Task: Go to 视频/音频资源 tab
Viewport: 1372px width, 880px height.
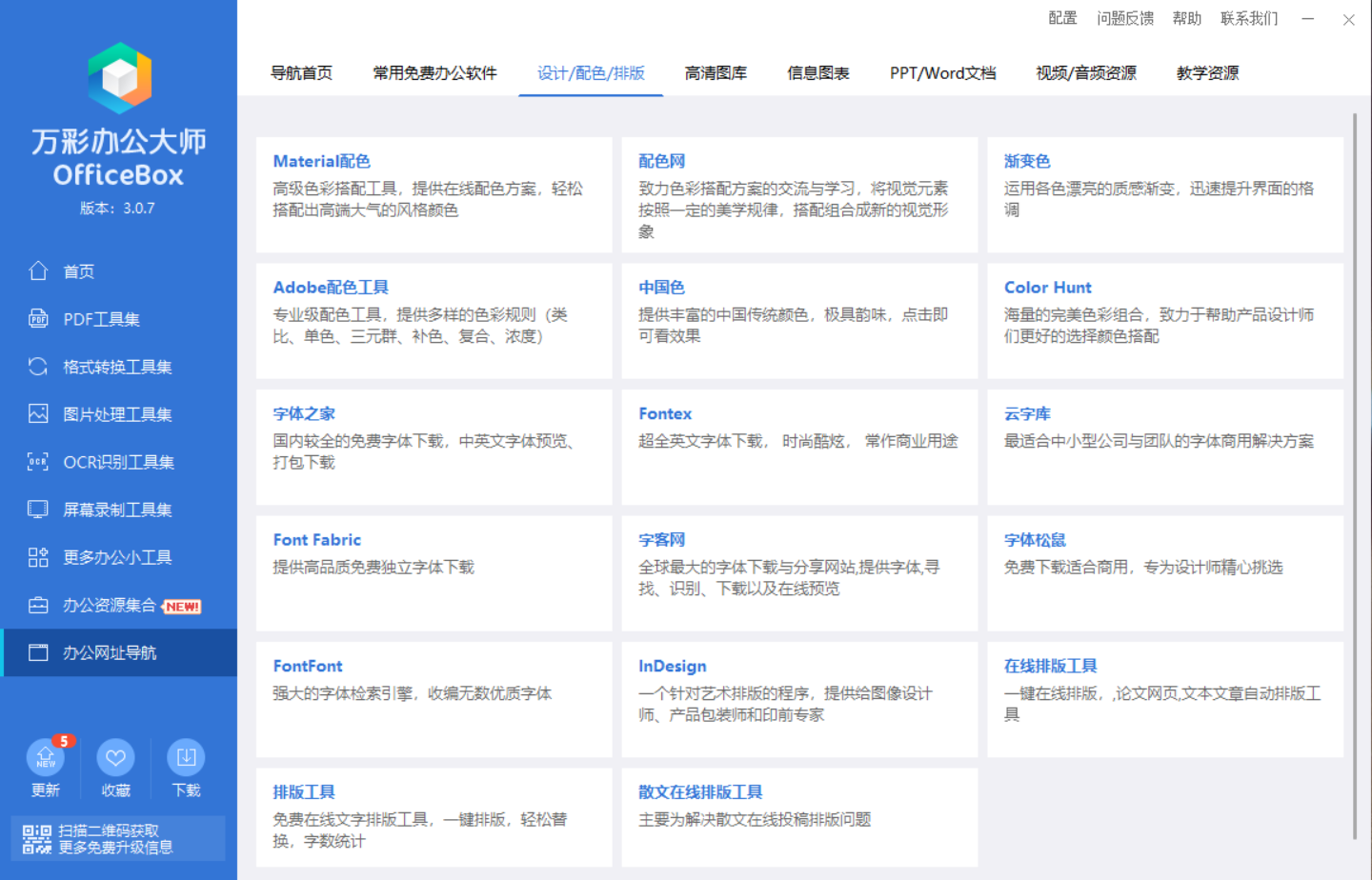Action: point(1086,73)
